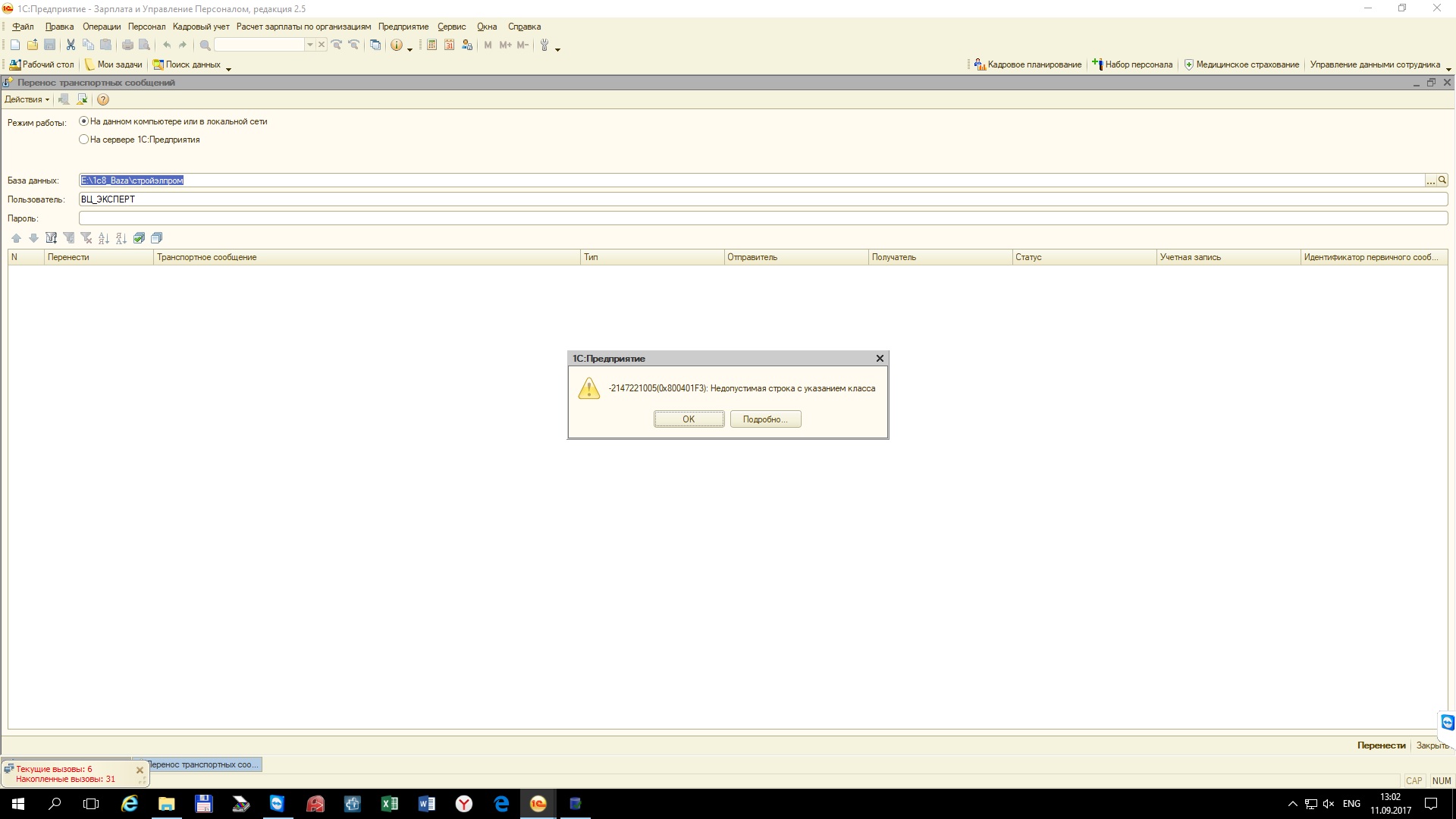Click the Cut scissors icon
Screen dimensions: 1456x819
point(71,45)
